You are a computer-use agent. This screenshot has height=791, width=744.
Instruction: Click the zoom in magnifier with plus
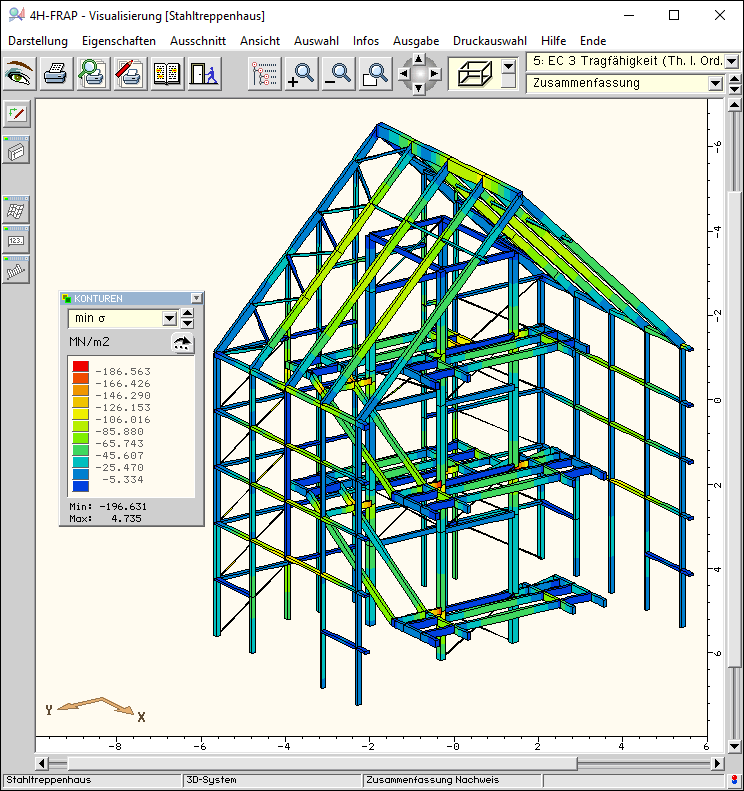300,74
